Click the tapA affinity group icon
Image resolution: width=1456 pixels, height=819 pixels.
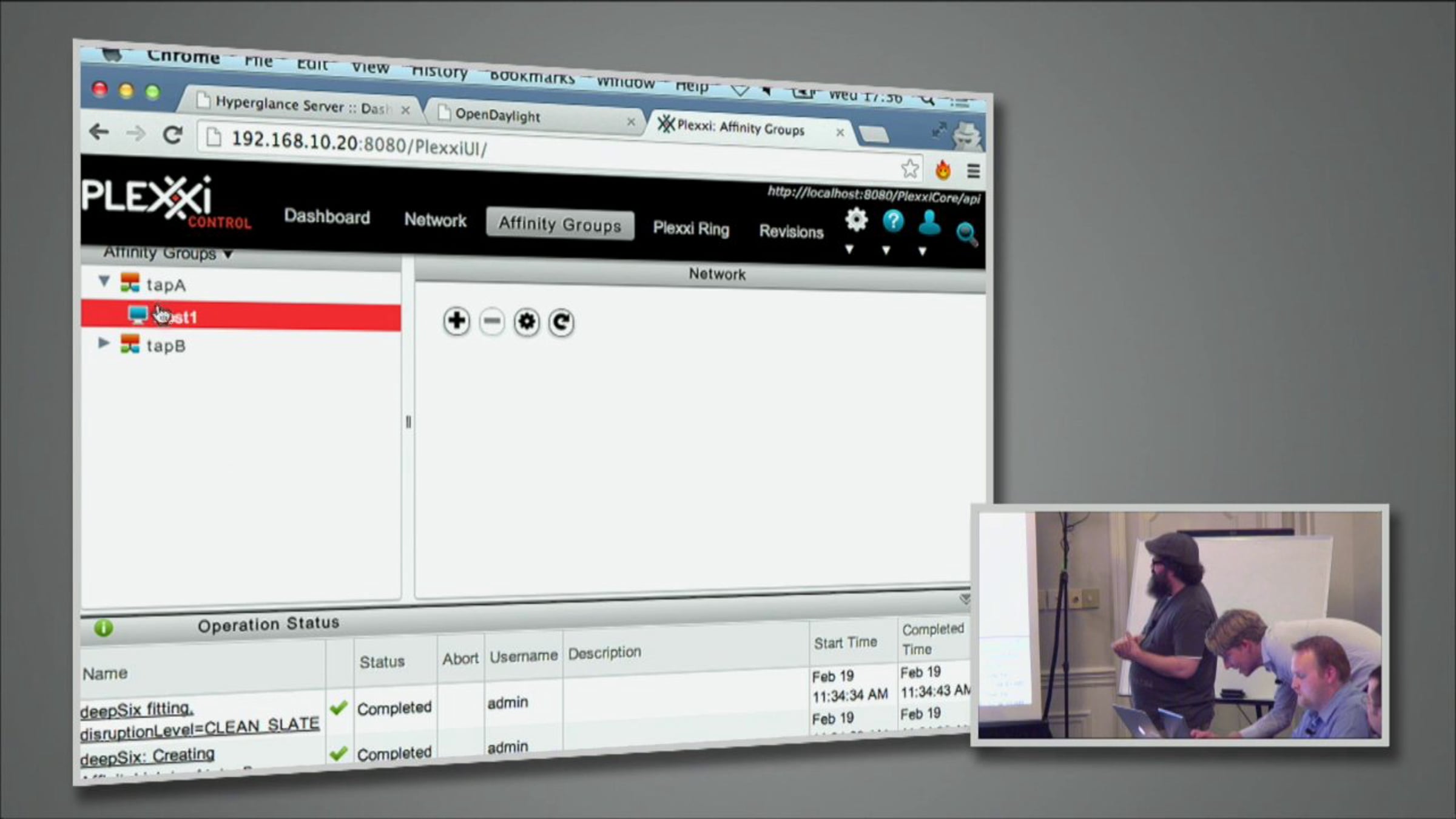[x=130, y=282]
